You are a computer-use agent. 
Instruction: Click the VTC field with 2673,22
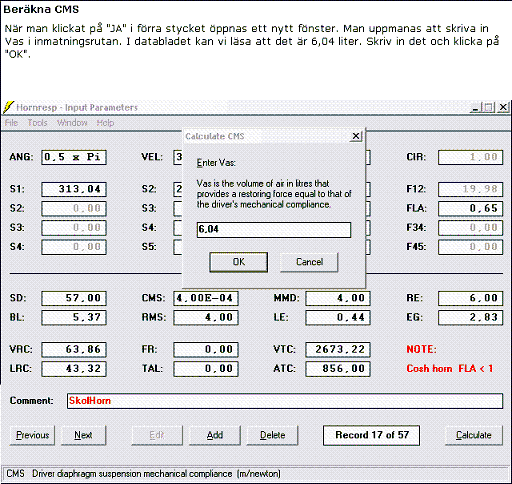pos(338,349)
